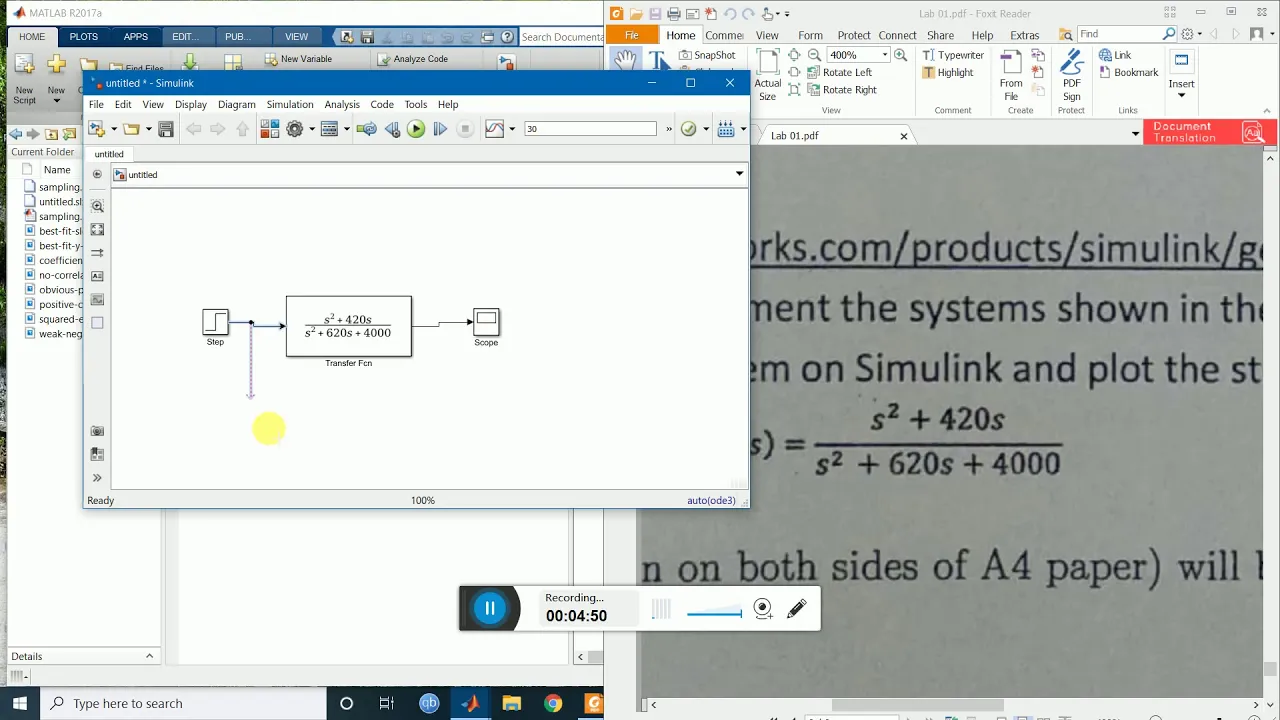Click the Chrome icon in Windows taskbar
Screen dimensions: 1280x720
553,703
